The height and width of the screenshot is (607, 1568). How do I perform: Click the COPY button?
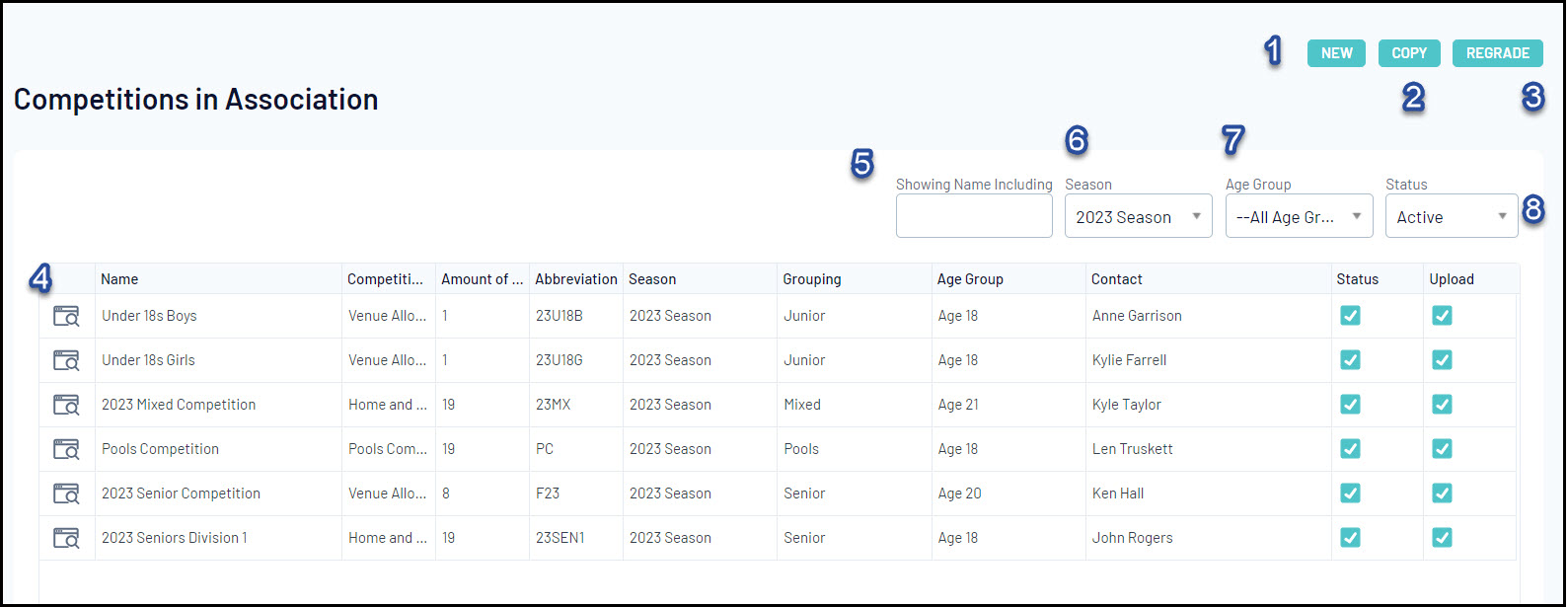(1409, 53)
